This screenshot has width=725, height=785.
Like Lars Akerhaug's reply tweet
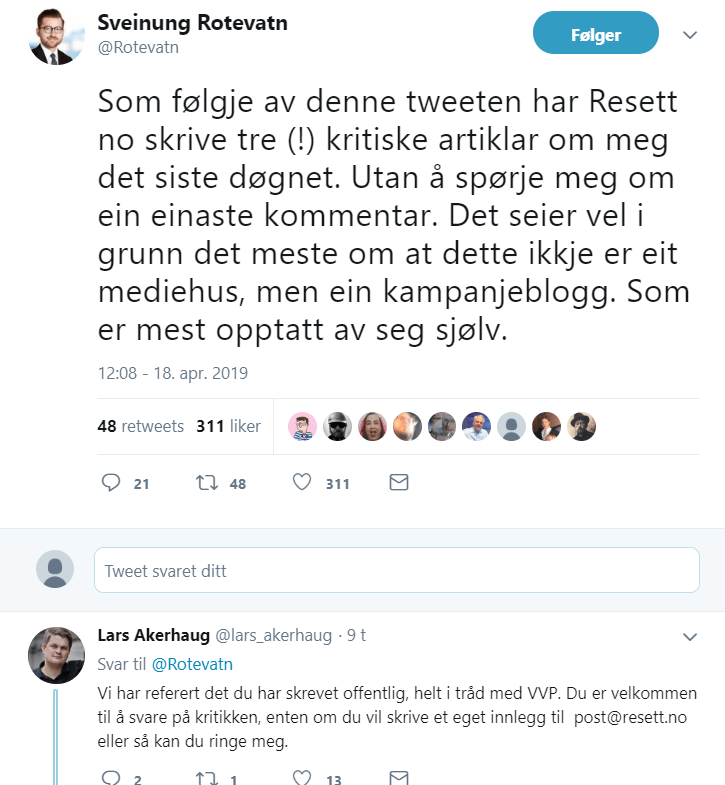pyautogui.click(x=304, y=778)
